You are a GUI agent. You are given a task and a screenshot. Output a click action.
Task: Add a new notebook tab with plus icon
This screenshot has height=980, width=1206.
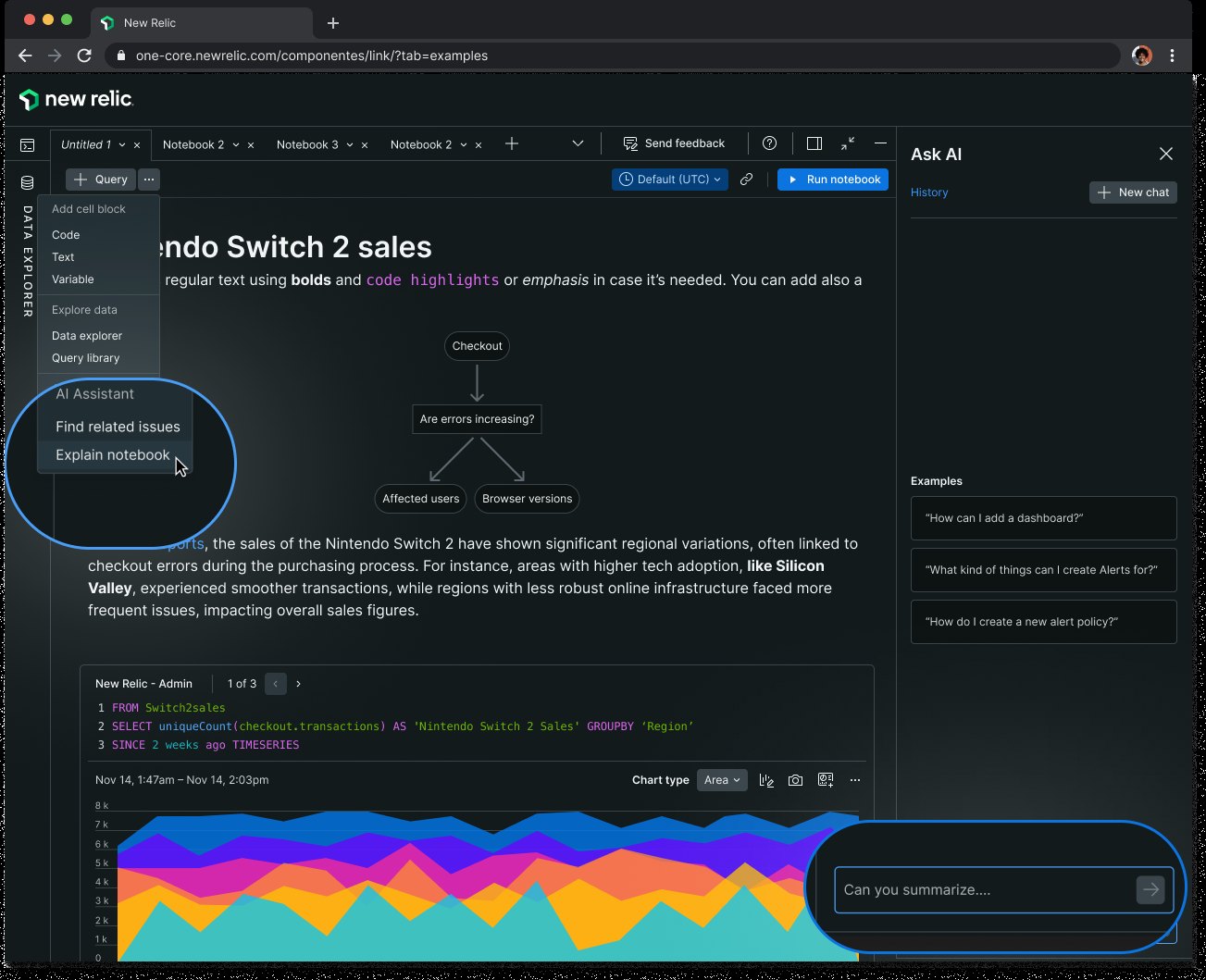512,143
